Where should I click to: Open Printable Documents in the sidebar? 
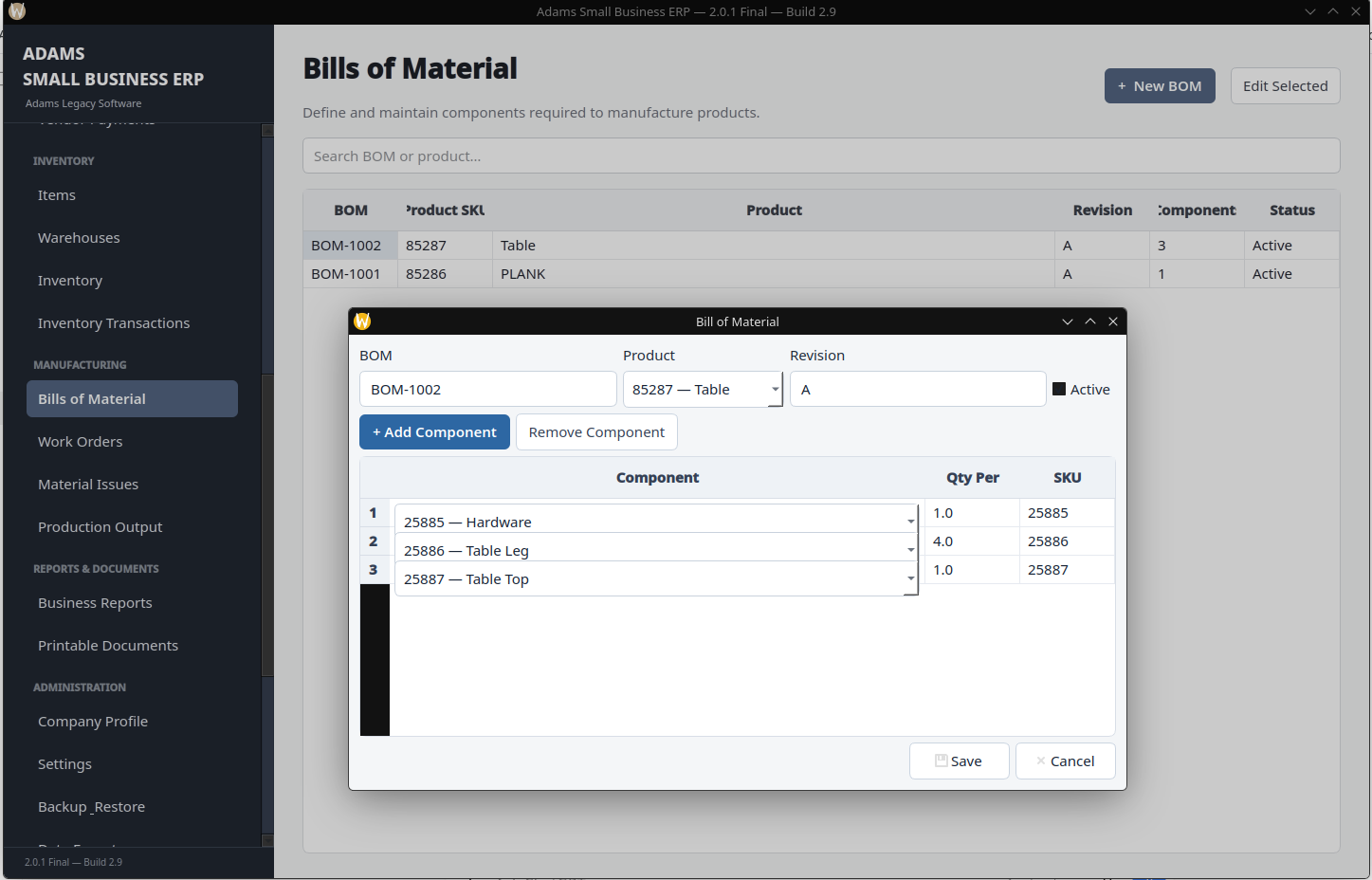132,646
